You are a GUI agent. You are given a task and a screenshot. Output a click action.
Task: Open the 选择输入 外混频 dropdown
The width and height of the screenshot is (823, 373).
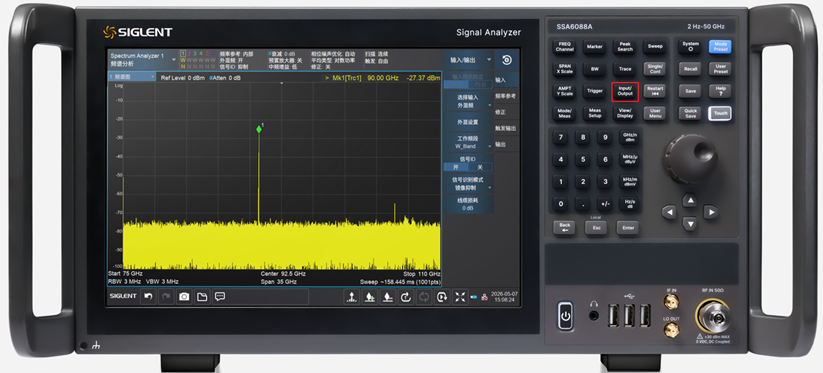[x=468, y=102]
